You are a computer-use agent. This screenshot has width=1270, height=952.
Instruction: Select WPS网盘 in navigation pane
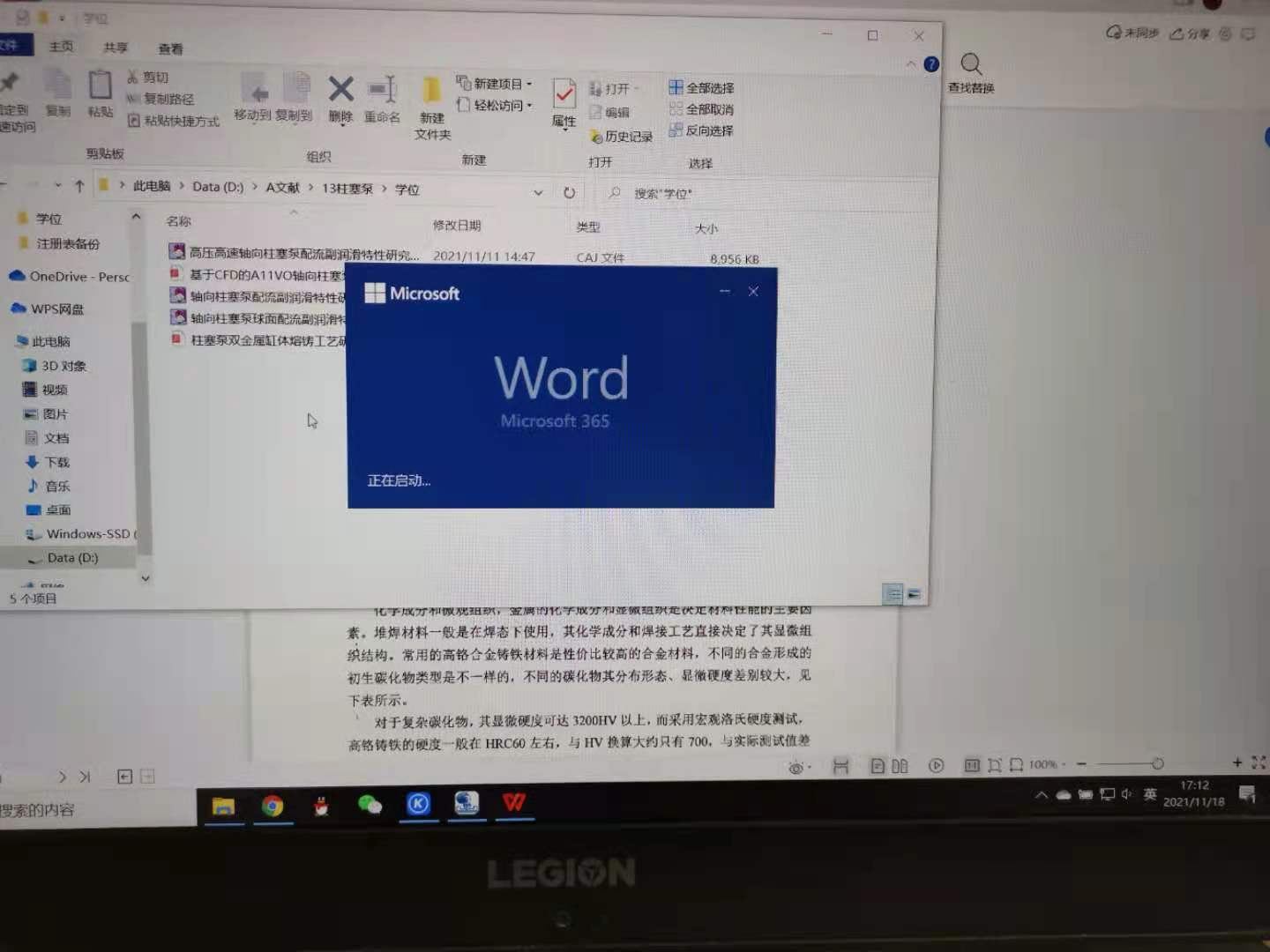(x=48, y=309)
